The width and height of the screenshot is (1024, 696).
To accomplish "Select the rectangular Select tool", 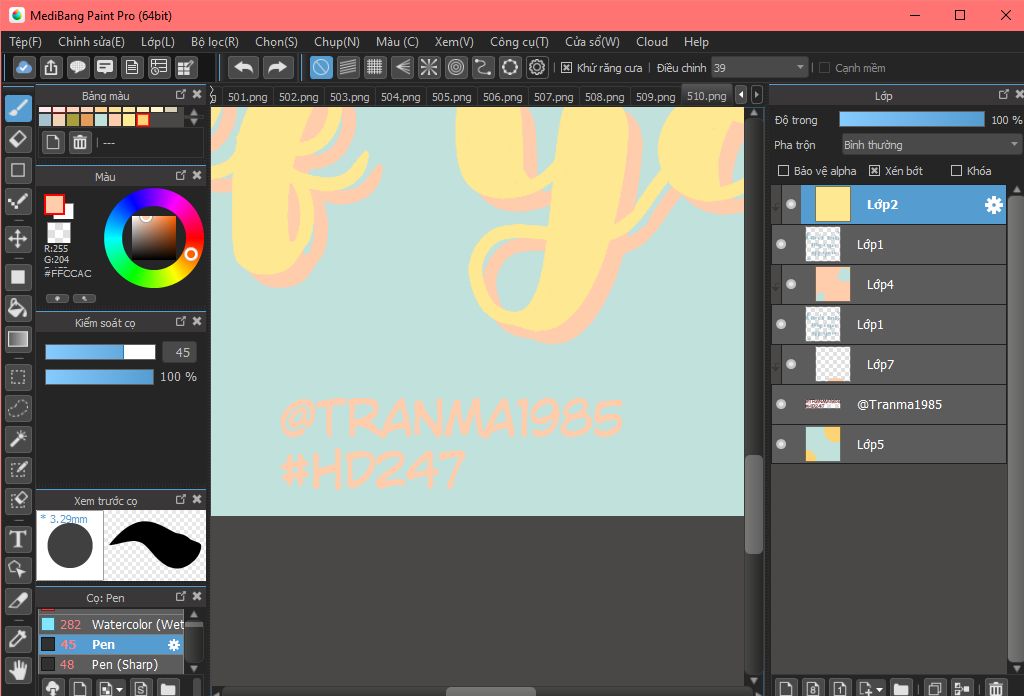I will 18,377.
